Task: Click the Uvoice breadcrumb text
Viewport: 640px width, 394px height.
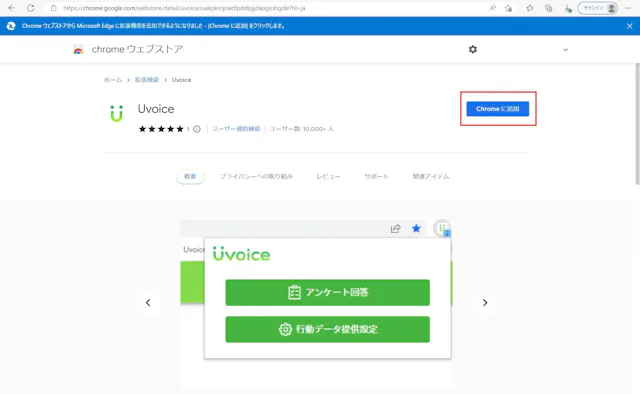Action: tap(181, 80)
